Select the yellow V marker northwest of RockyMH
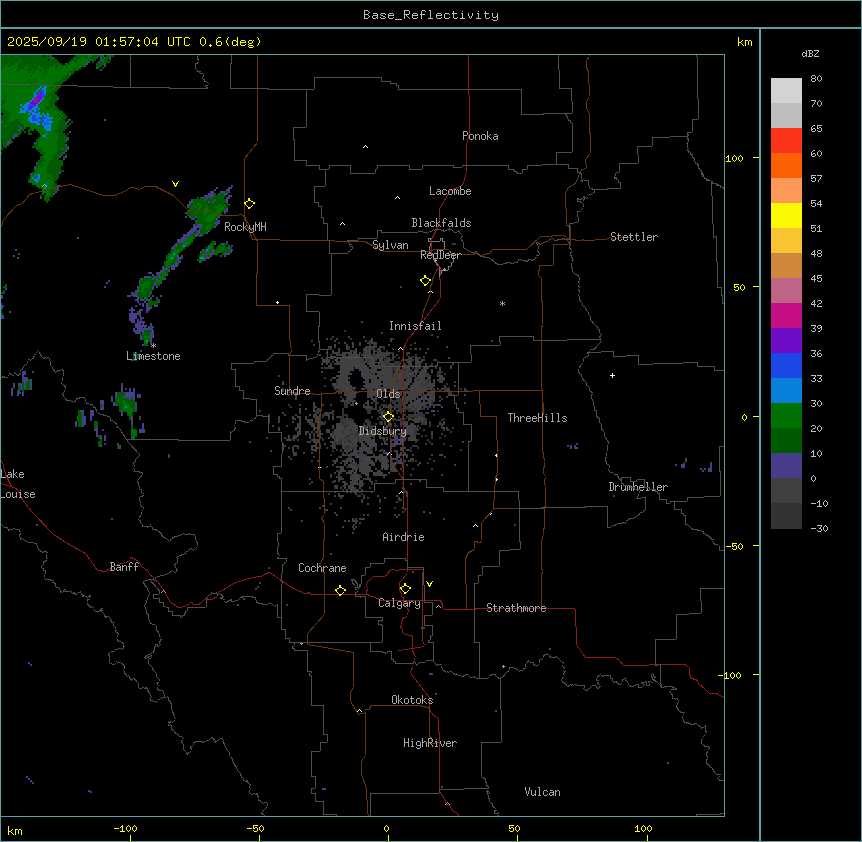Screen dimensions: 862x842 click(x=175, y=184)
